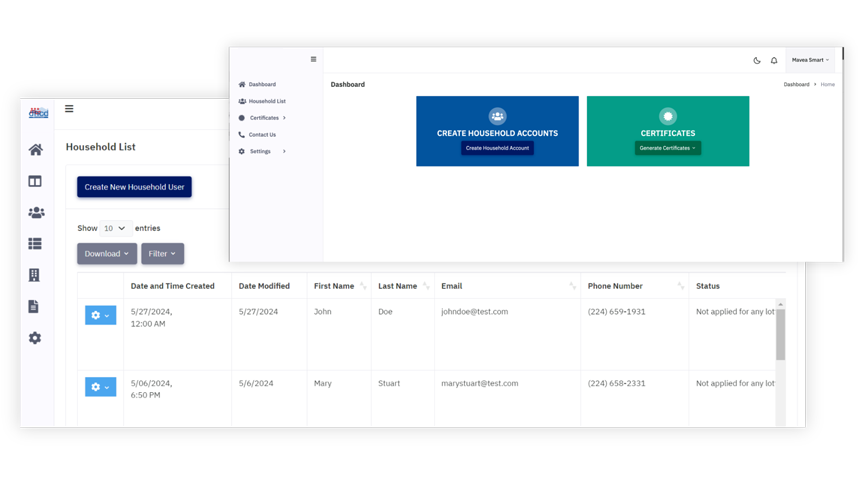Open the entries per page dropdown
The height and width of the screenshot is (500, 858).
(x=115, y=228)
